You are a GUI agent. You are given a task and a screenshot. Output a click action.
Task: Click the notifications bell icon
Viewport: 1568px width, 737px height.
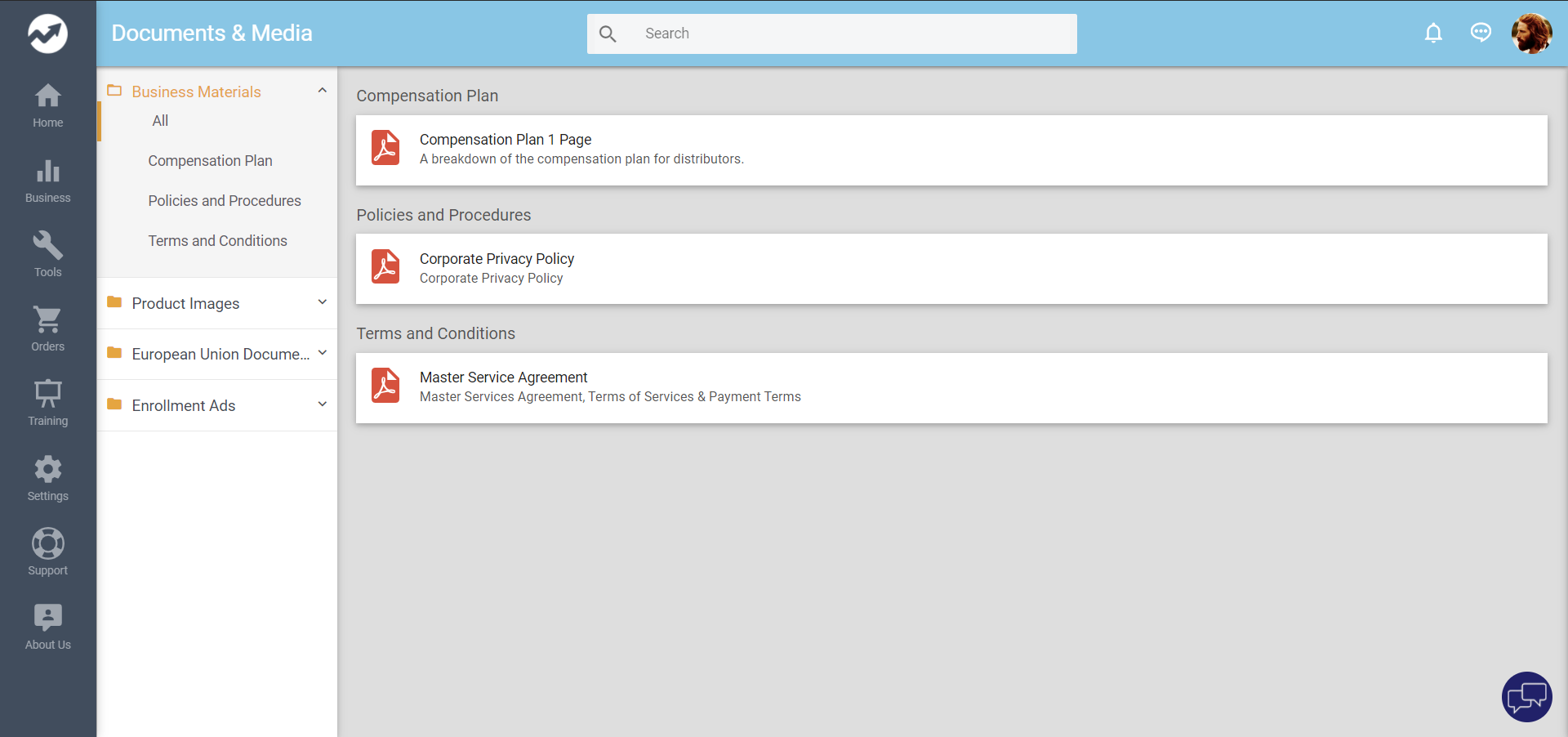coord(1433,33)
